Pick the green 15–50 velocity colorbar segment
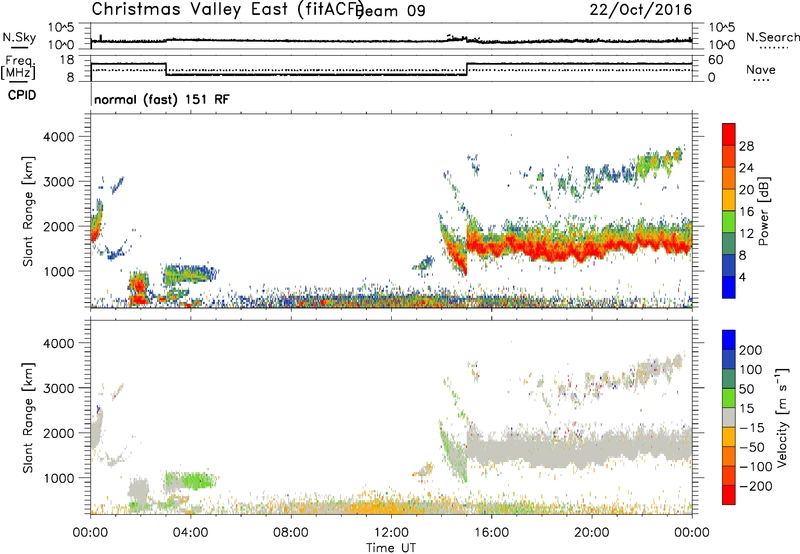The height and width of the screenshot is (554, 800). coord(729,398)
